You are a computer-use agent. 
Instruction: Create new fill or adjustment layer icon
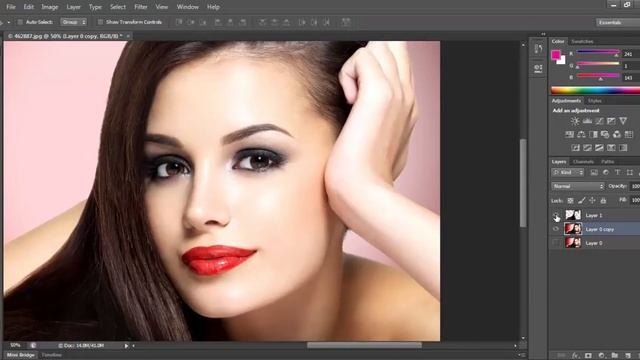tap(601, 356)
